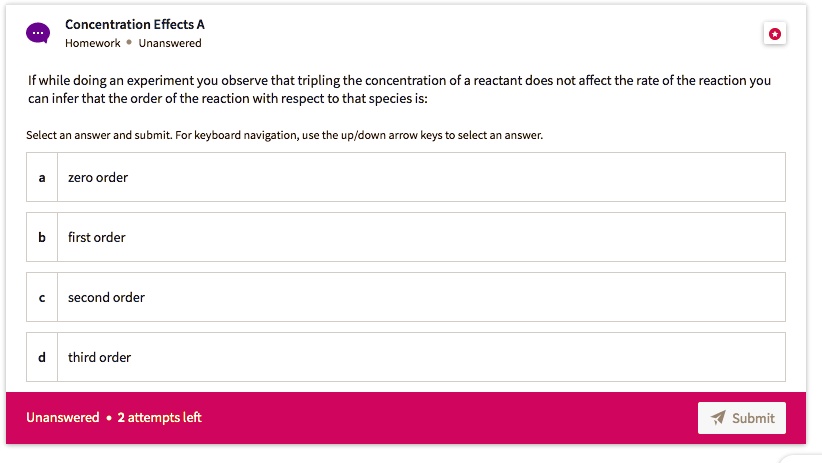Select answer letter d box
The image size is (822, 463).
[x=42, y=357]
